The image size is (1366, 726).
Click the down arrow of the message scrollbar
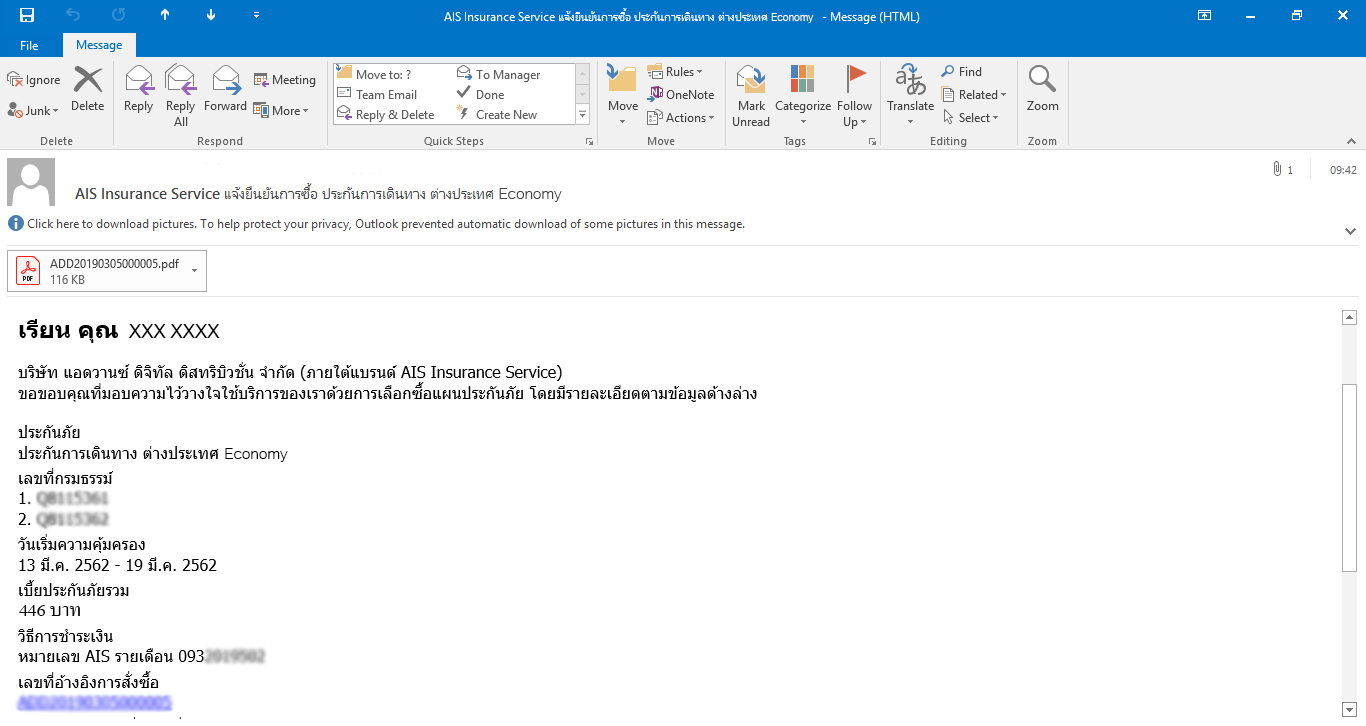point(1350,710)
